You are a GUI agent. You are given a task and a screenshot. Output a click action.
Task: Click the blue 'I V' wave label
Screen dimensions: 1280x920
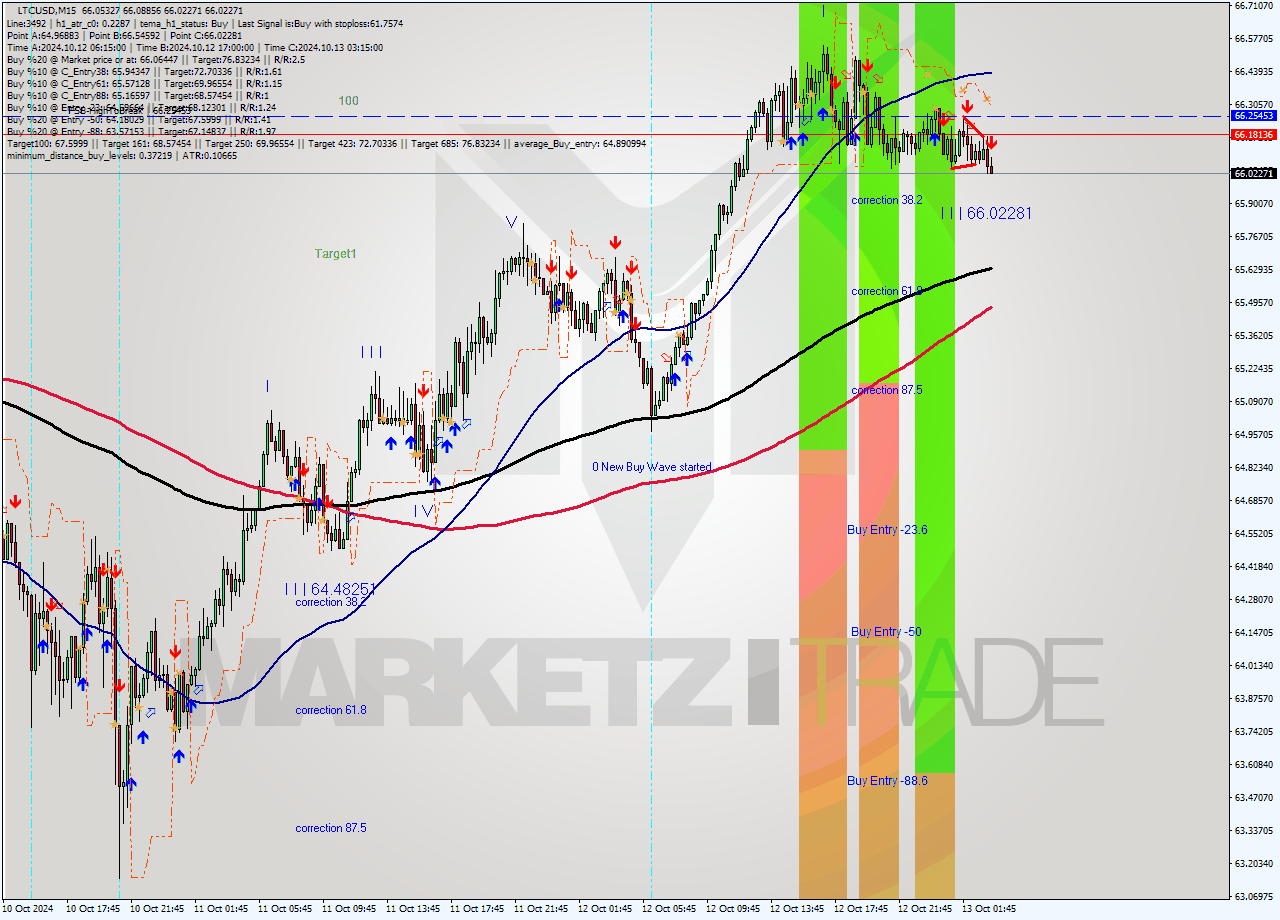click(x=426, y=510)
